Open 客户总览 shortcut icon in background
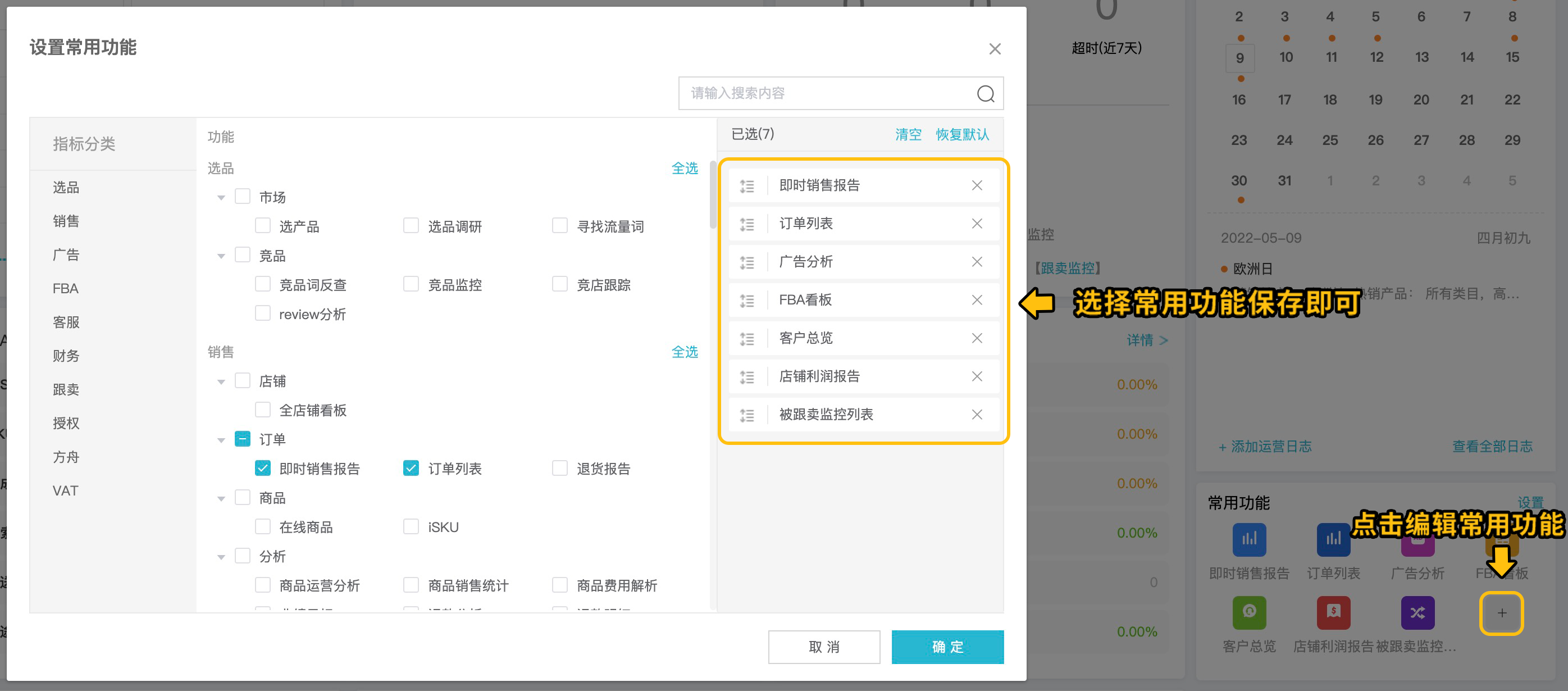Image resolution: width=1568 pixels, height=691 pixels. click(x=1248, y=612)
